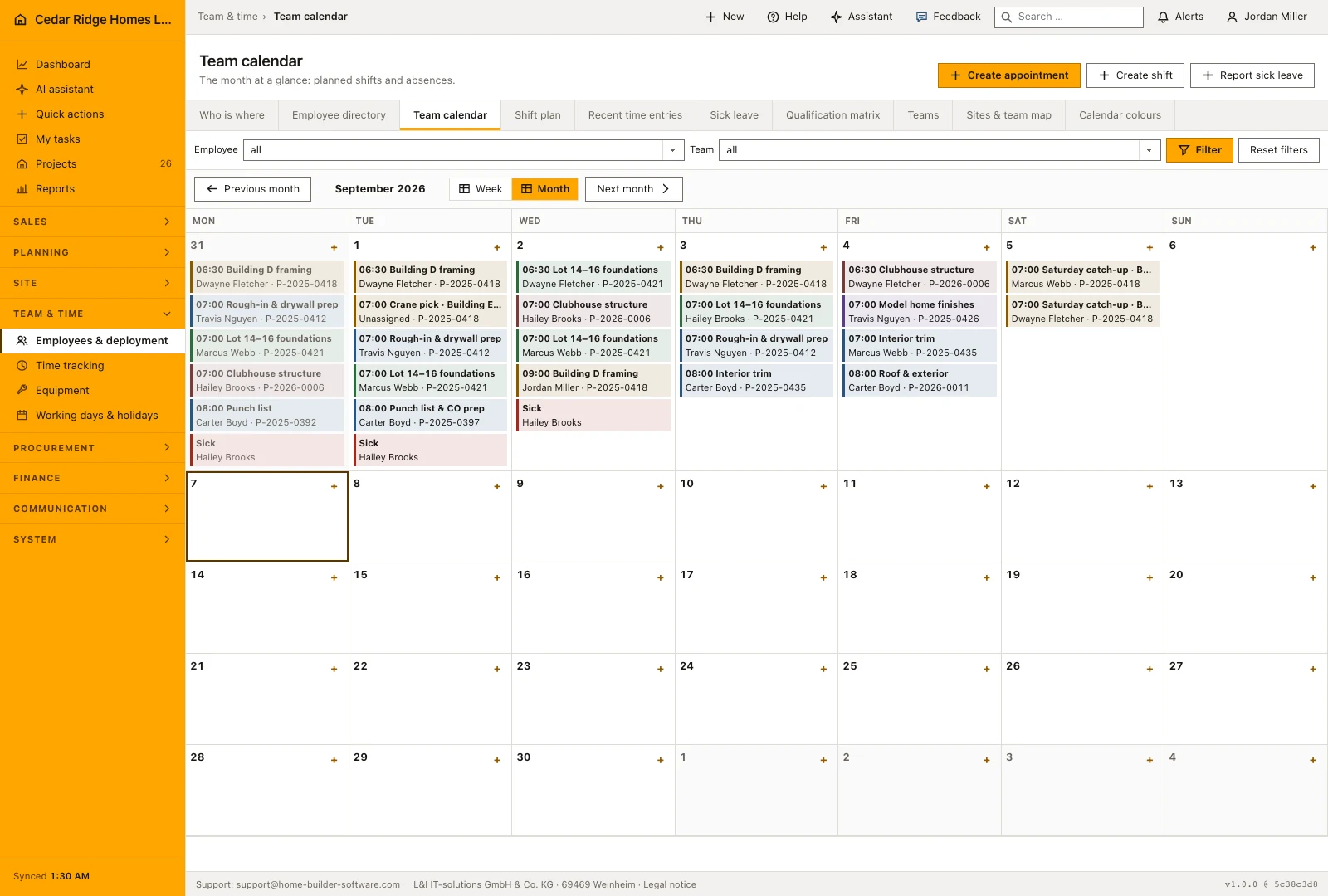Click the support email link
The image size is (1328, 896).
click(x=318, y=885)
